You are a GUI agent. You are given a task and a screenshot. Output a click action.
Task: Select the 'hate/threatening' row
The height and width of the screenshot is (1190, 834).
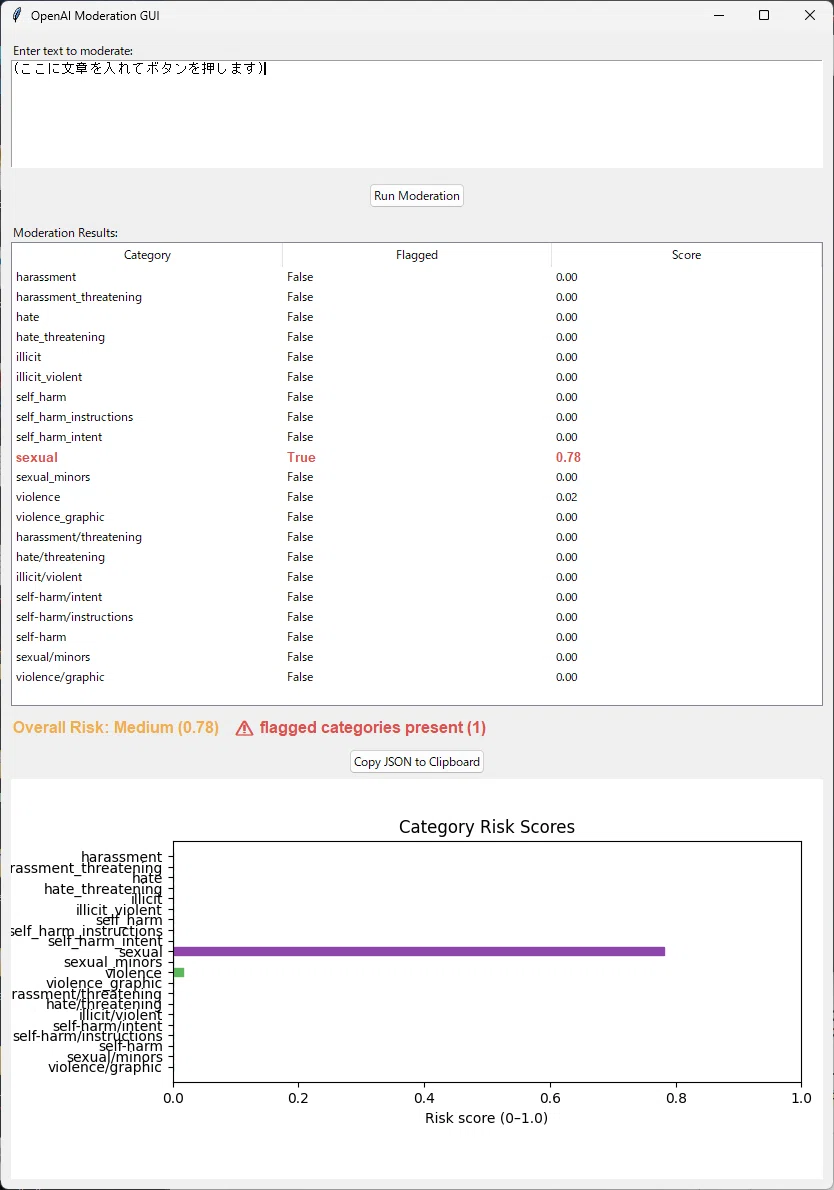[x=417, y=557]
